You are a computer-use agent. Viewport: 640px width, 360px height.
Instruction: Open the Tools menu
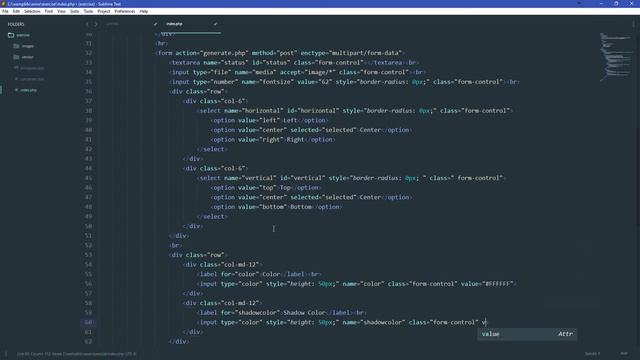point(88,11)
